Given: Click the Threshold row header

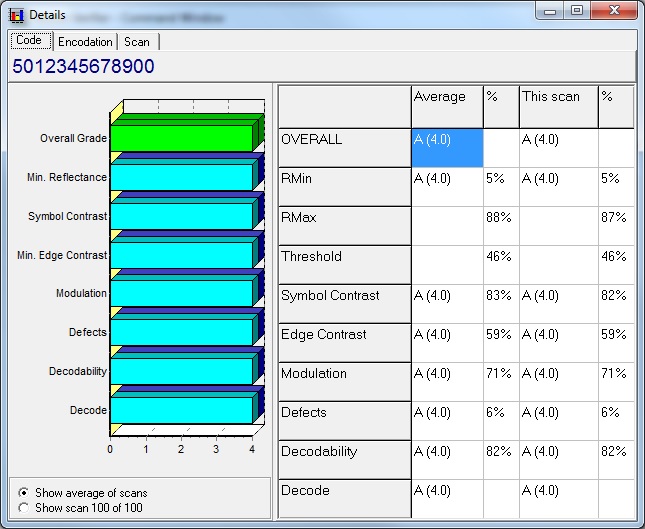Looking at the screenshot, I should pos(345,265).
